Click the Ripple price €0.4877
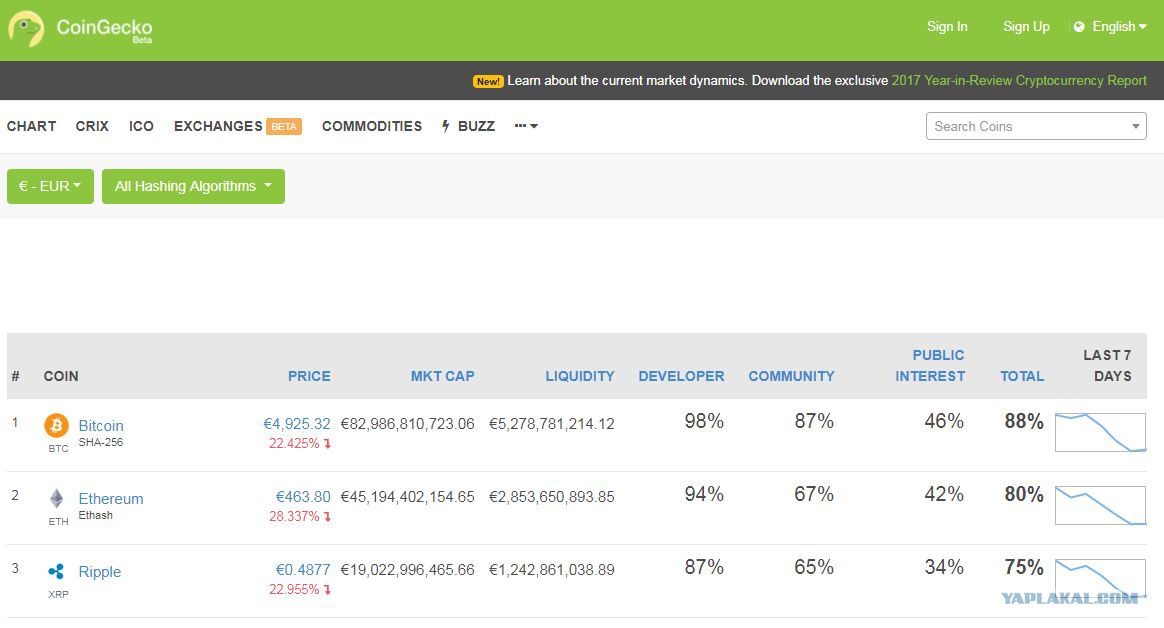The width and height of the screenshot is (1164, 628). pyautogui.click(x=303, y=569)
